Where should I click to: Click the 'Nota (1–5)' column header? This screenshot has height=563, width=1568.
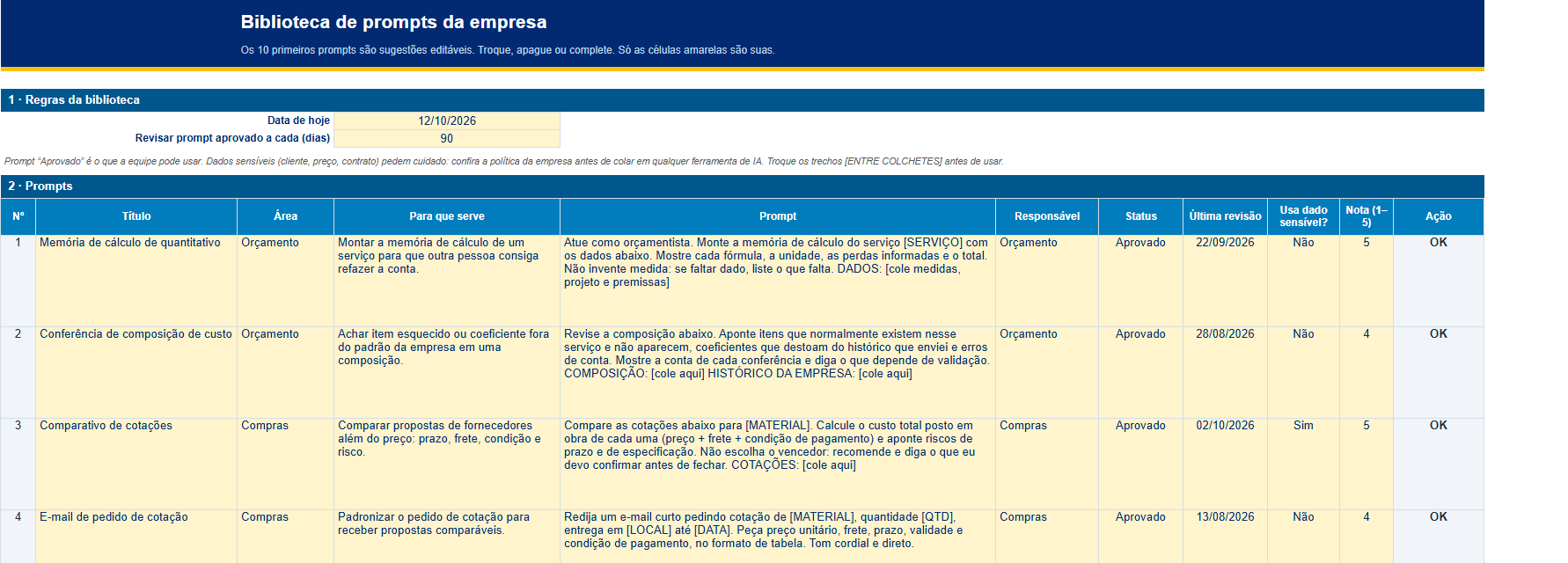click(x=1366, y=216)
